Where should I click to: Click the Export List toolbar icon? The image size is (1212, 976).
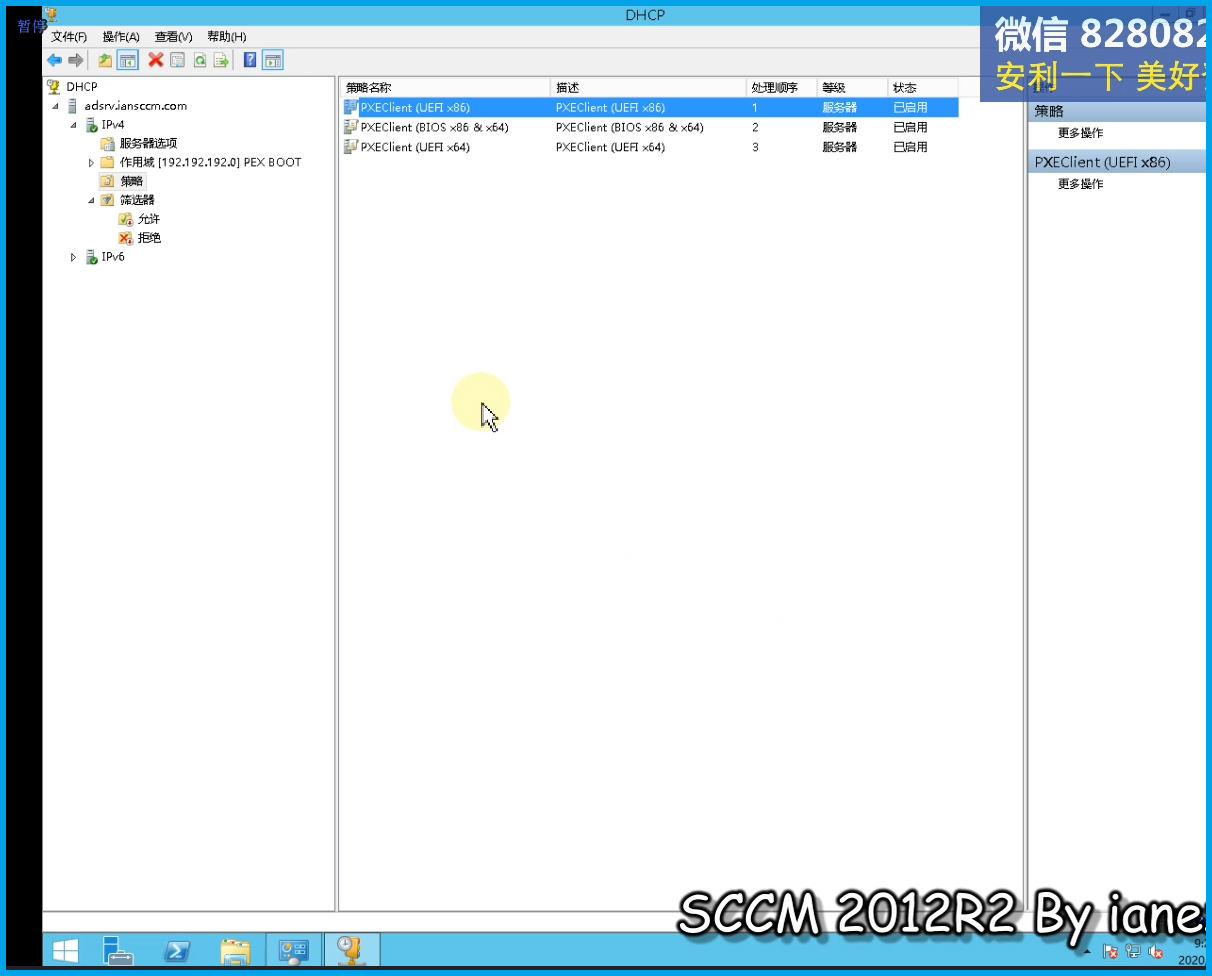click(x=221, y=60)
